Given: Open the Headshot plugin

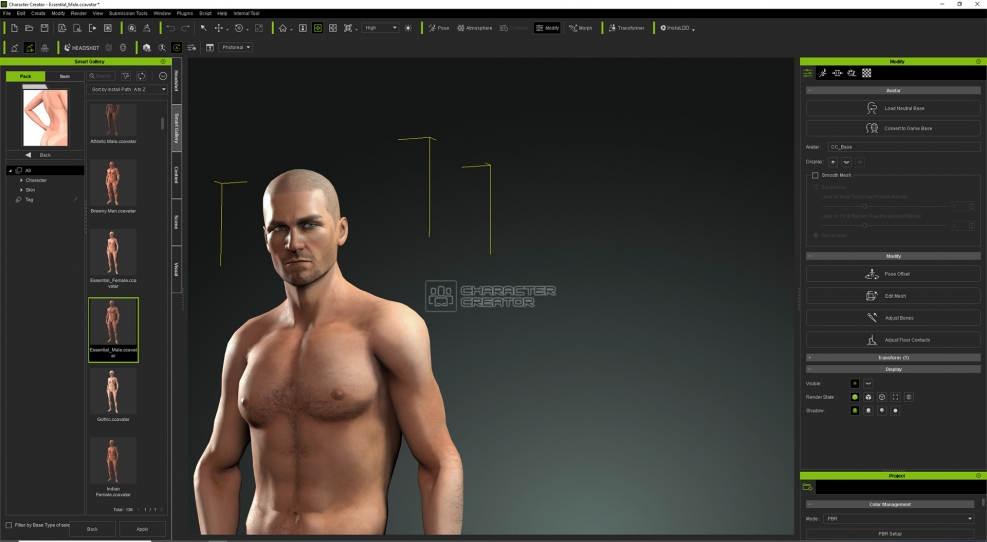Looking at the screenshot, I should click(x=82, y=47).
